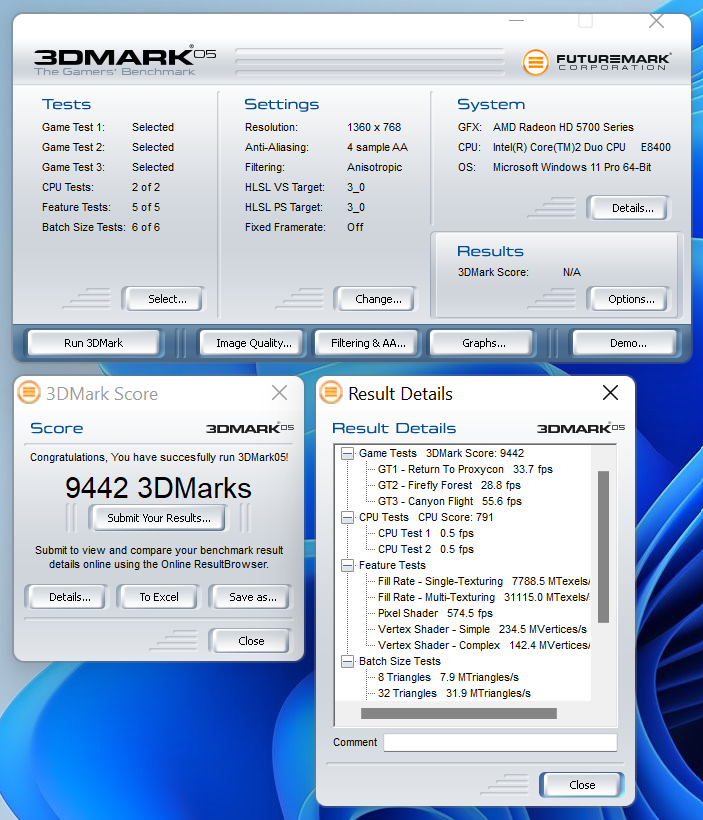Click Save as... in the Score window
Viewport: 703px width, 820px height.
(250, 597)
